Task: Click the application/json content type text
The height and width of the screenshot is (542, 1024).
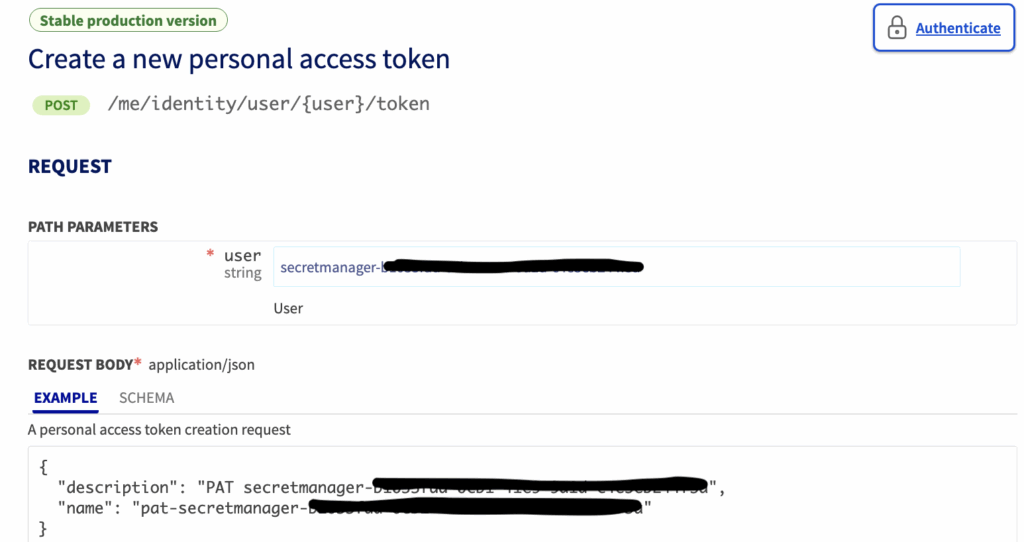Action: tap(201, 365)
